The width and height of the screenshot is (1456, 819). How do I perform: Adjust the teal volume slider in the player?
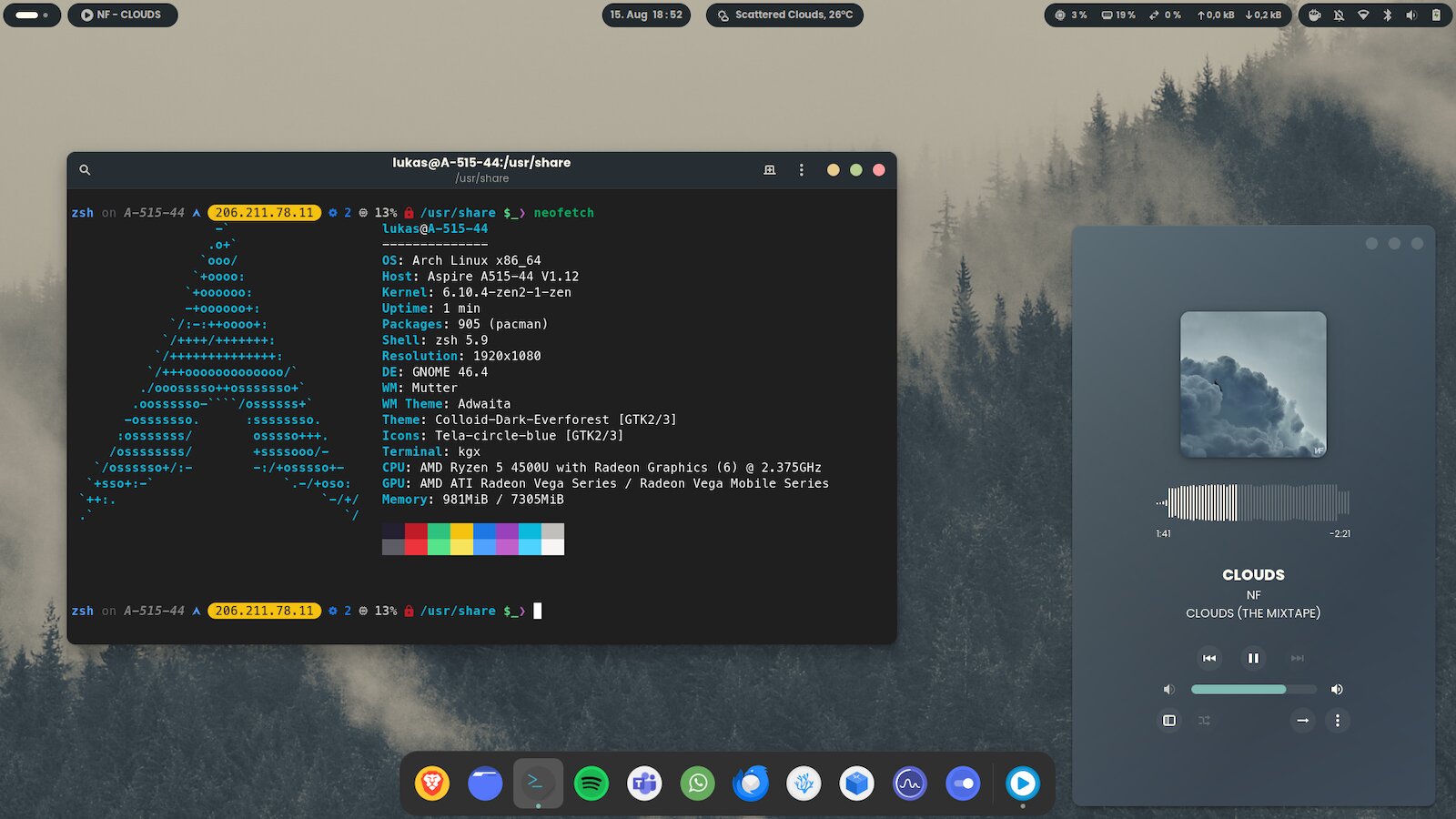pos(1253,689)
